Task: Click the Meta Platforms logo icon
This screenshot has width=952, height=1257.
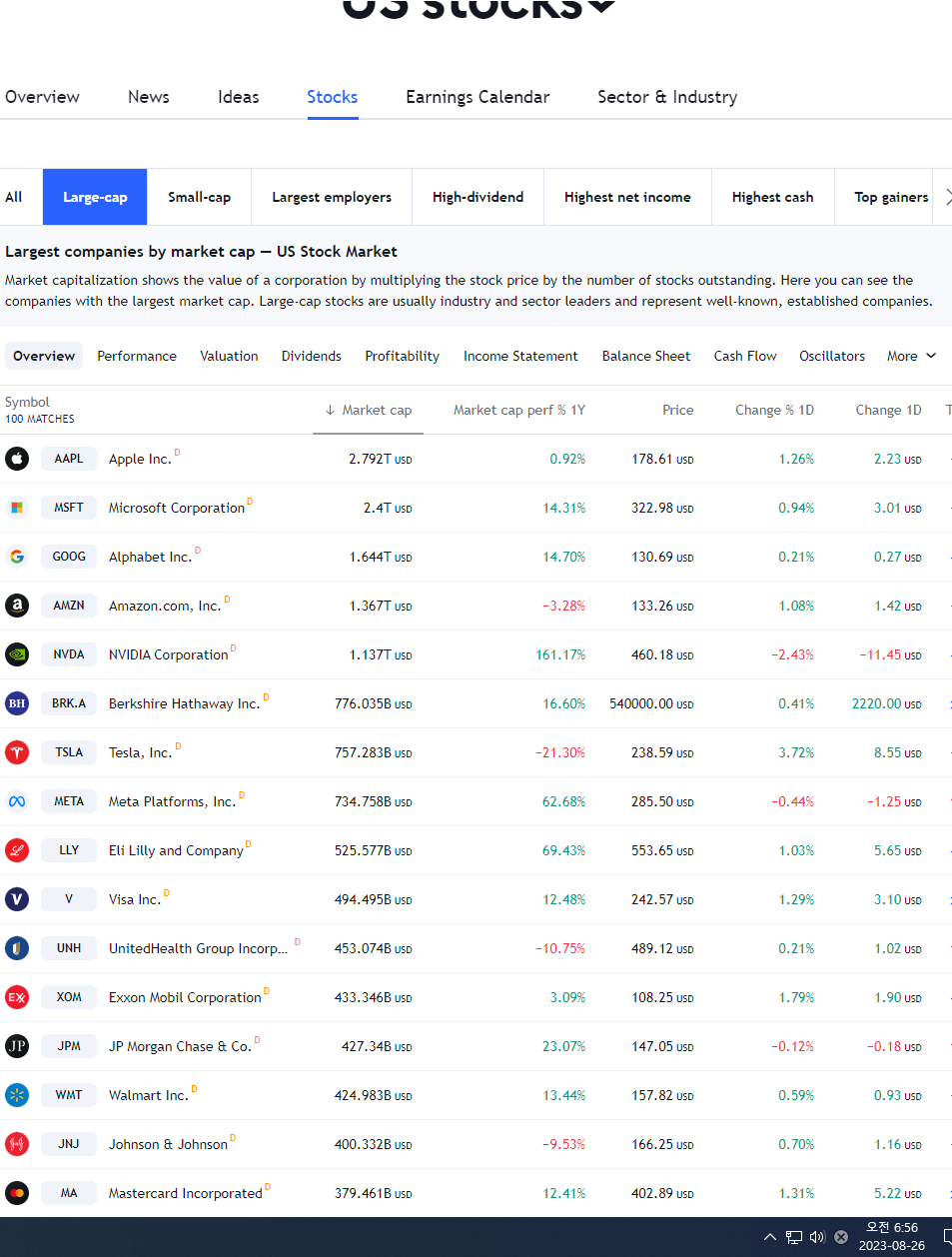Action: pyautogui.click(x=17, y=801)
